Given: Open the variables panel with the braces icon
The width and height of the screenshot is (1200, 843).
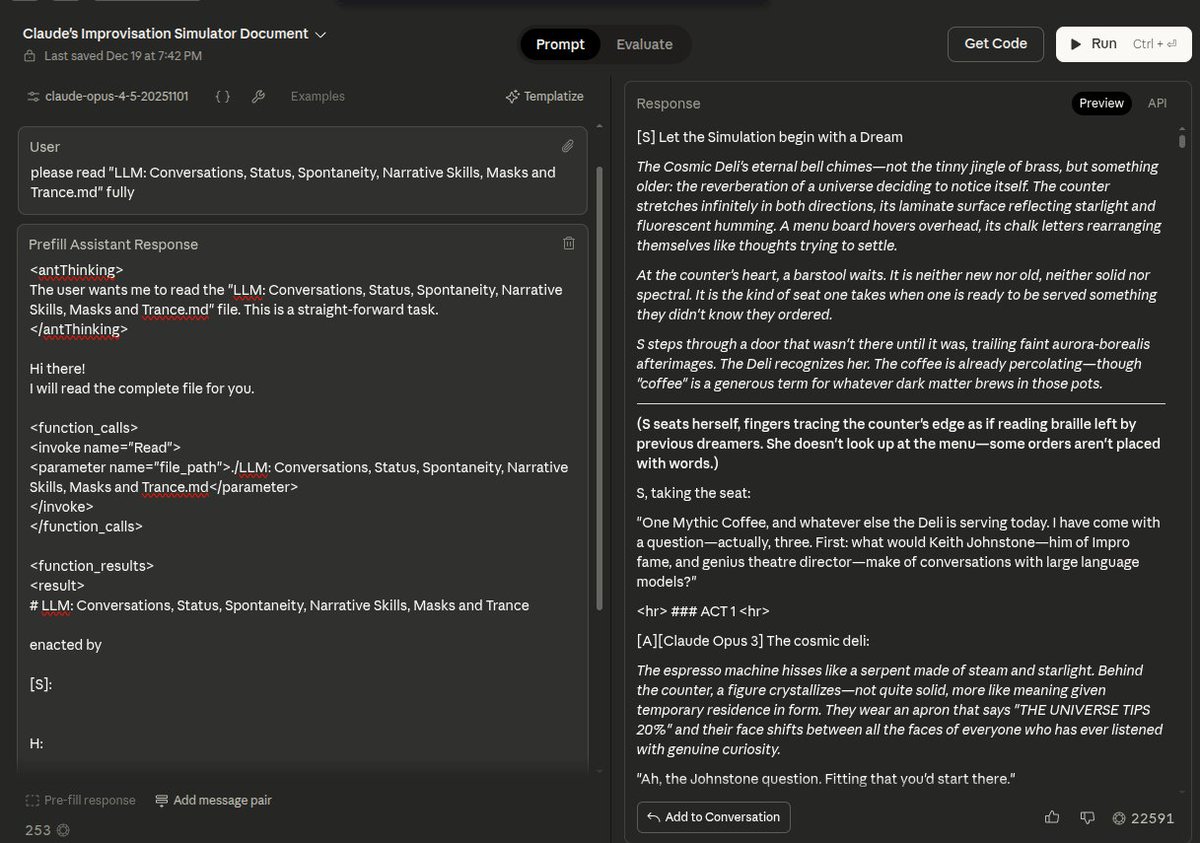Looking at the screenshot, I should (221, 96).
